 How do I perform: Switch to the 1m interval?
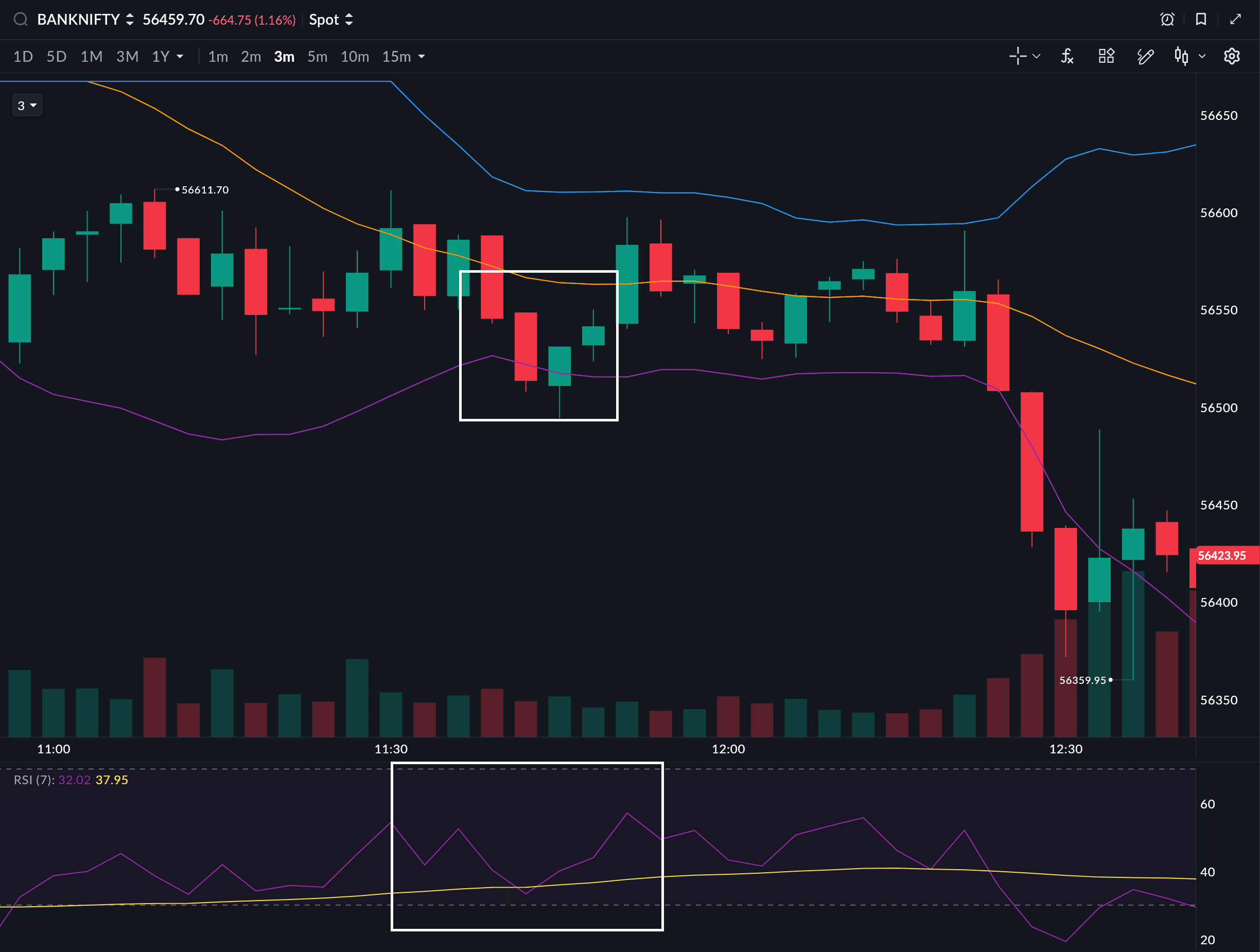(x=218, y=57)
